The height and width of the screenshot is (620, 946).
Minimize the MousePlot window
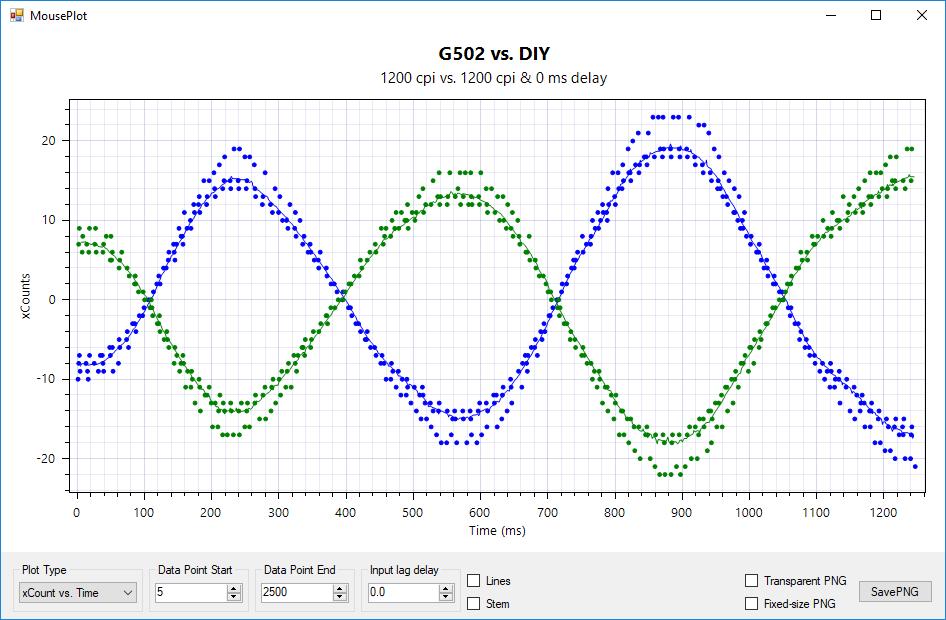[x=830, y=16]
